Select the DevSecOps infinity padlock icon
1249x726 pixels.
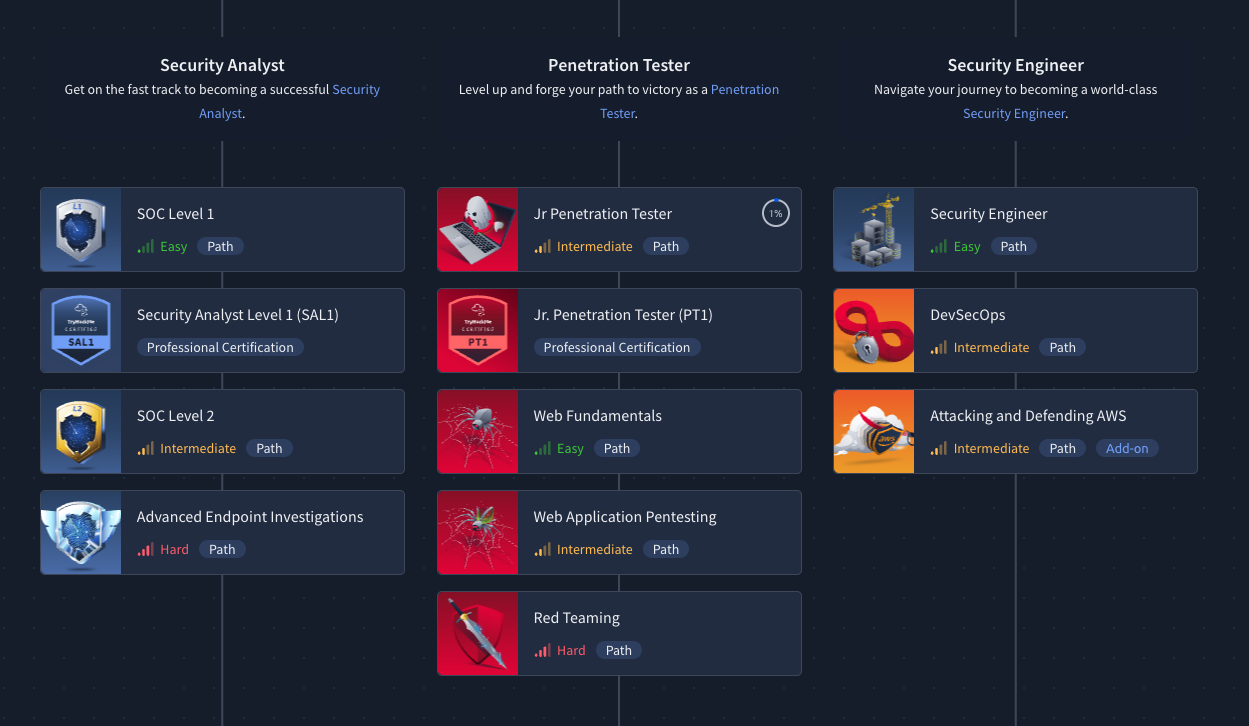coord(874,331)
